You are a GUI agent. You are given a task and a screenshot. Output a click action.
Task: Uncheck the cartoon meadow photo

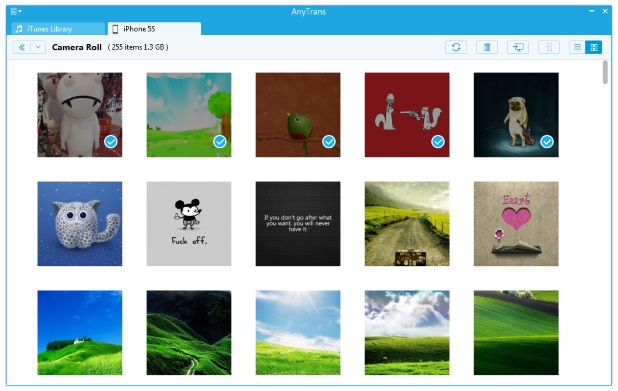pos(220,142)
